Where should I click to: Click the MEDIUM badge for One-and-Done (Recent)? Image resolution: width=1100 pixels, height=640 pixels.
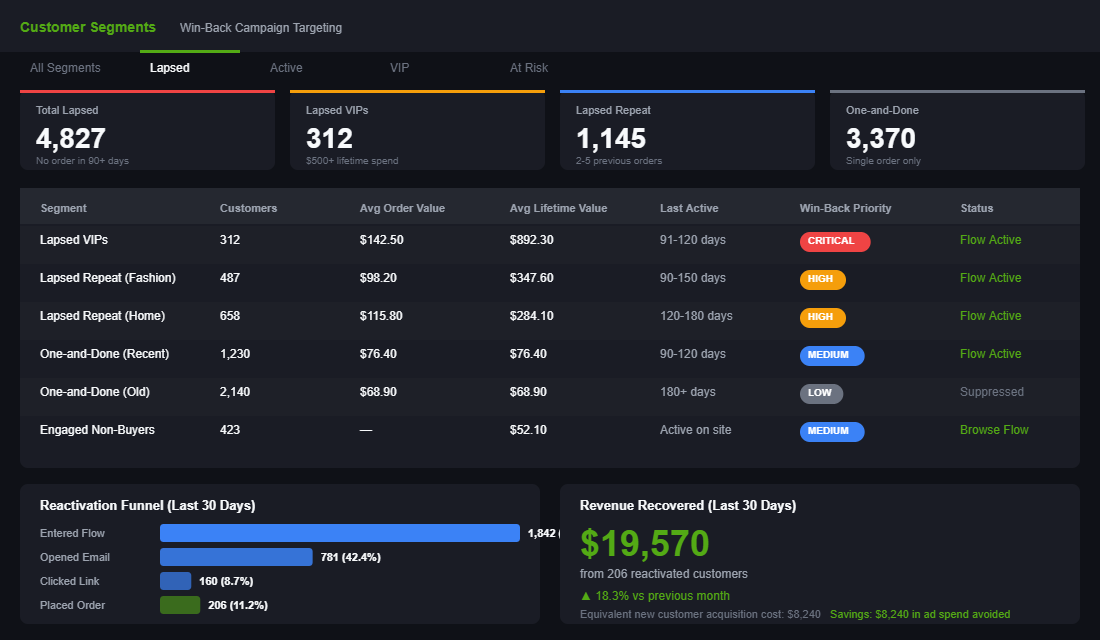pyautogui.click(x=832, y=355)
